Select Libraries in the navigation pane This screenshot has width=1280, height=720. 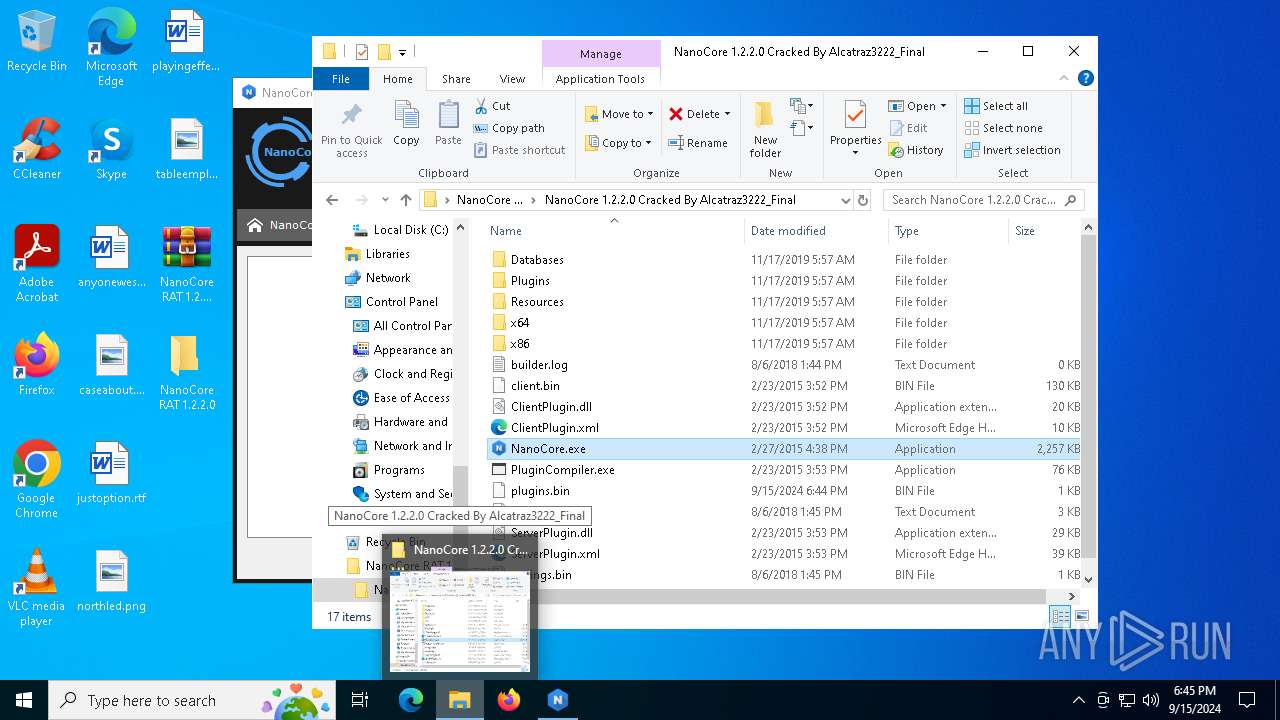[387, 254]
